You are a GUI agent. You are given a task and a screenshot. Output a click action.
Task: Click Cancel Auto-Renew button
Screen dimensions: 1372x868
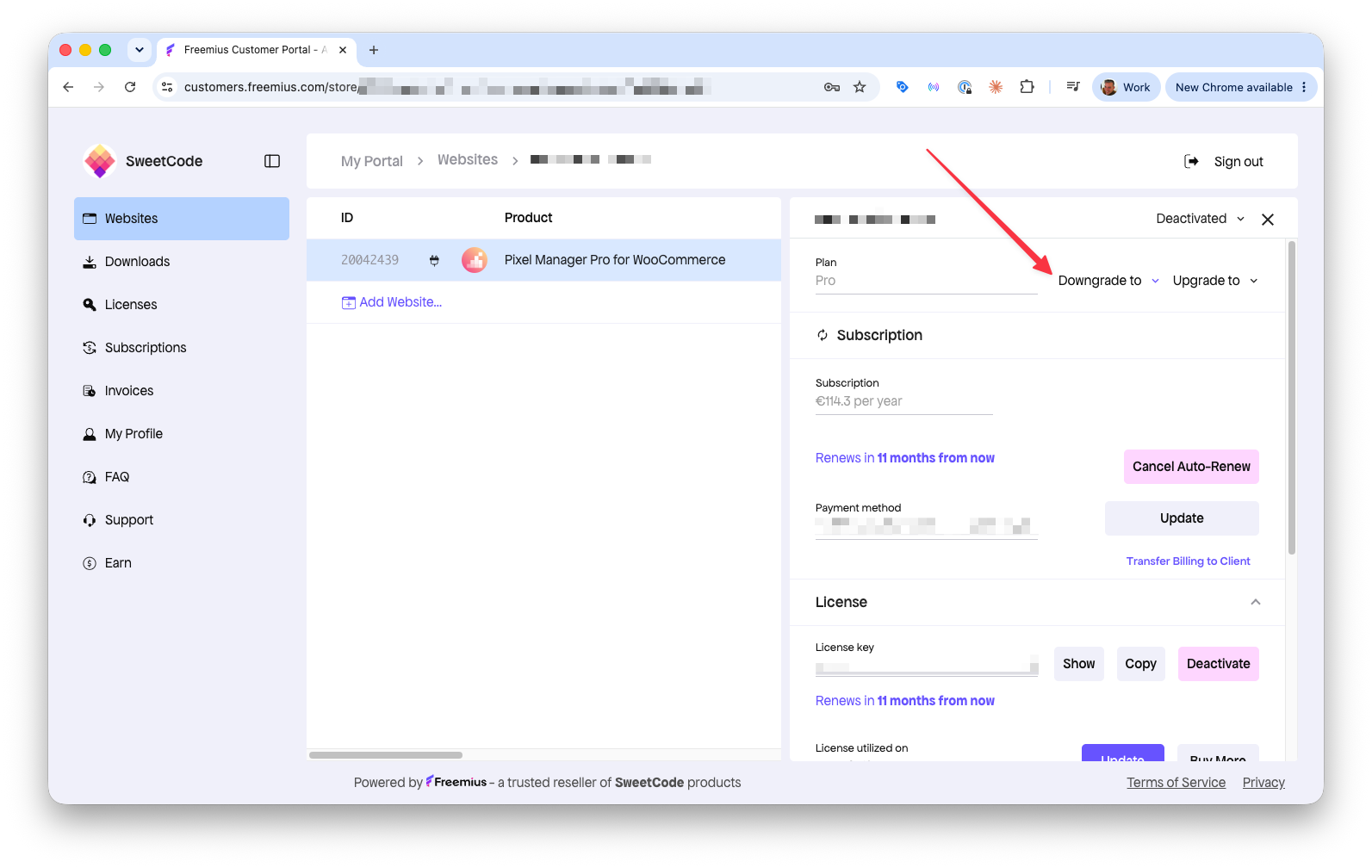[x=1191, y=467]
